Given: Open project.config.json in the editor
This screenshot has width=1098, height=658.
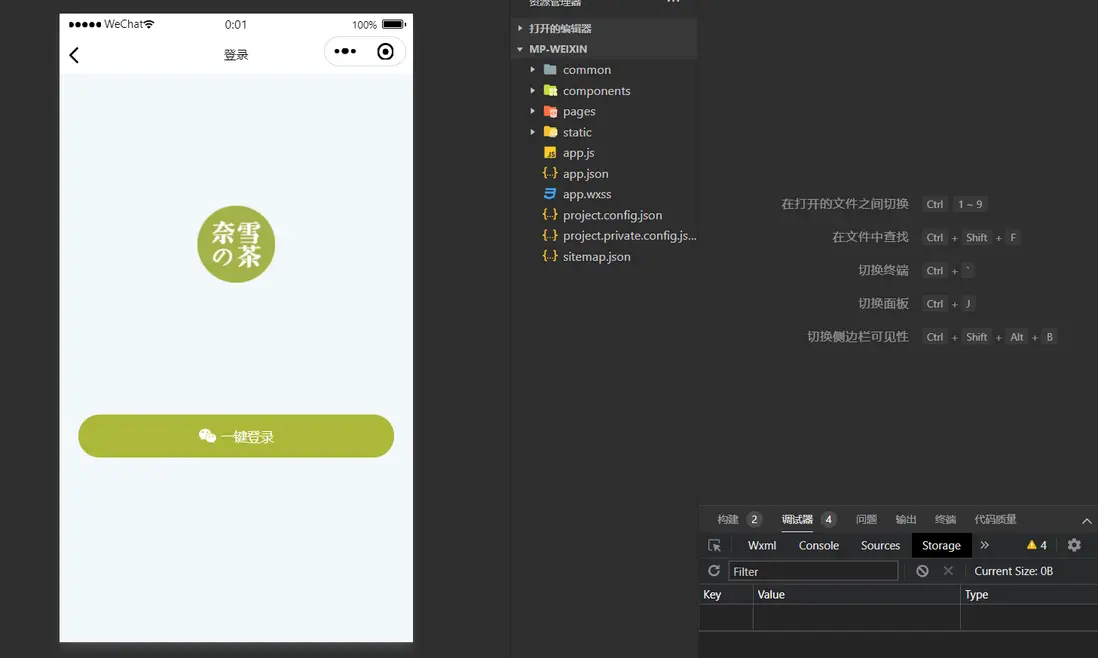Looking at the screenshot, I should click(x=612, y=215).
